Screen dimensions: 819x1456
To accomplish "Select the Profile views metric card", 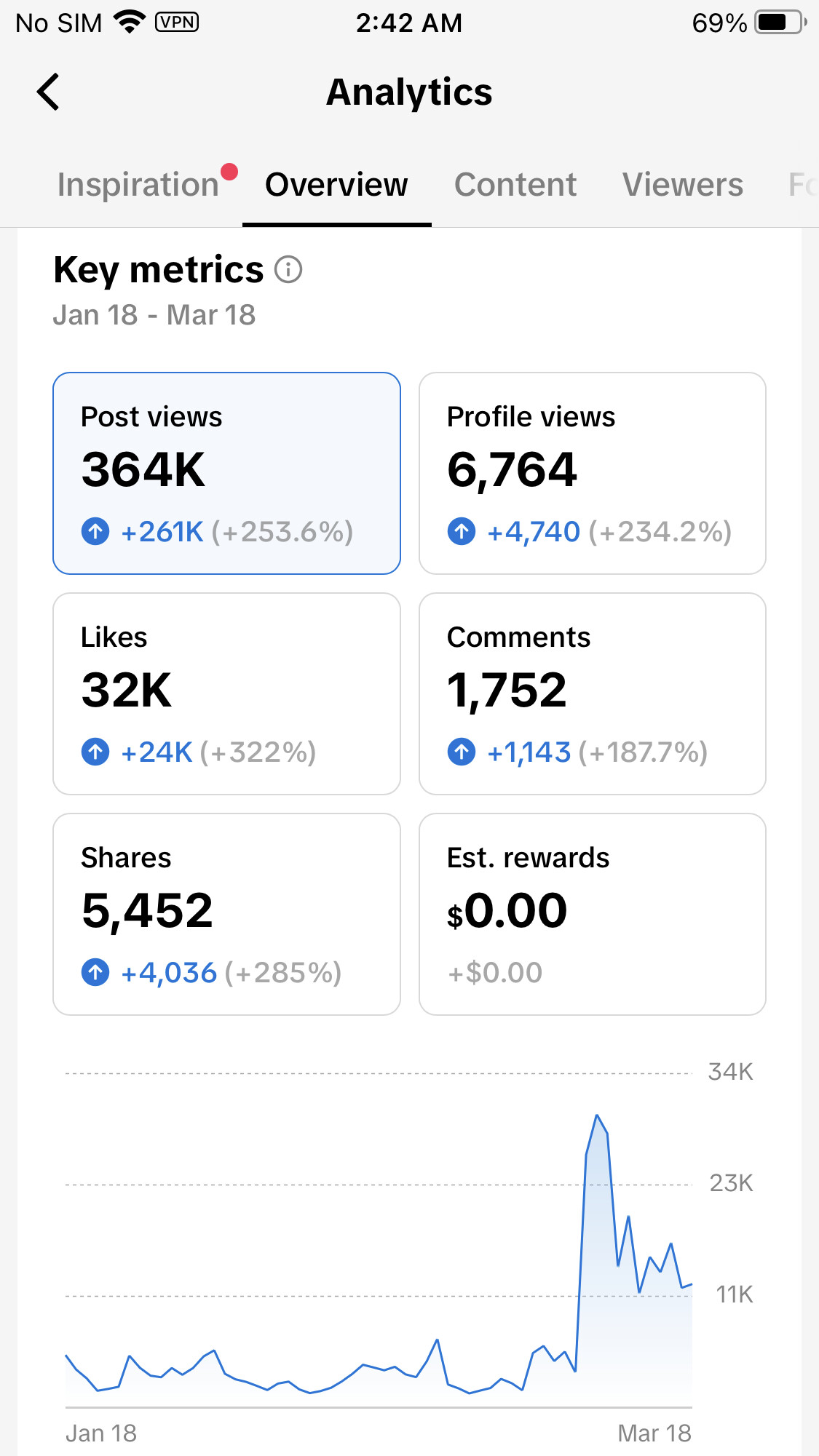I will coord(592,473).
